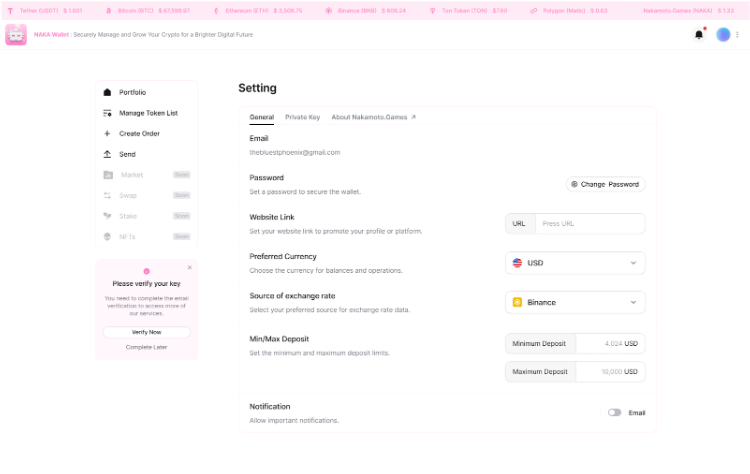Screen dimensions: 750x474
Task: Open the three-dot menu beside avatar
Action: (x=738, y=34)
